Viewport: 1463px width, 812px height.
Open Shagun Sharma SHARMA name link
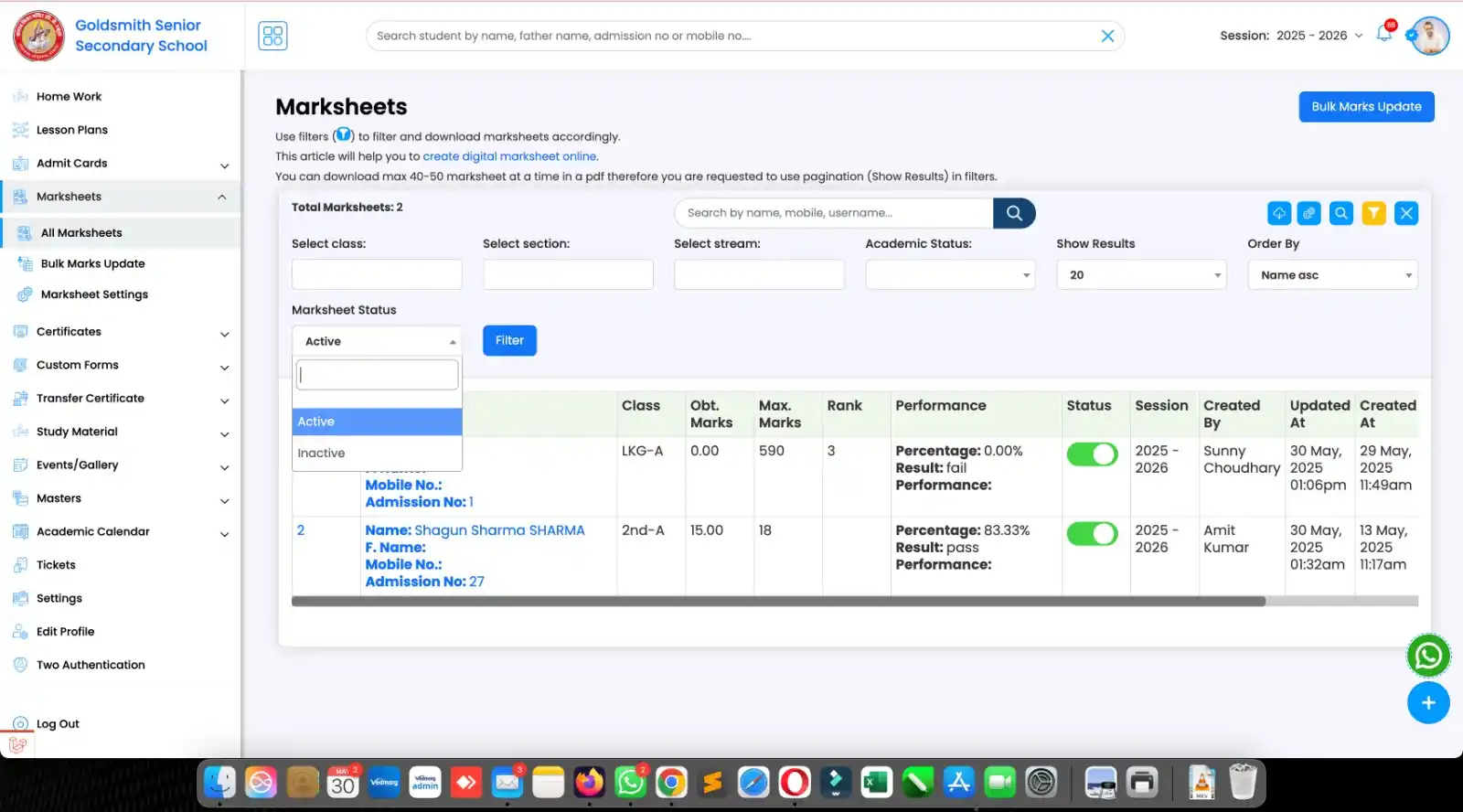coord(499,530)
